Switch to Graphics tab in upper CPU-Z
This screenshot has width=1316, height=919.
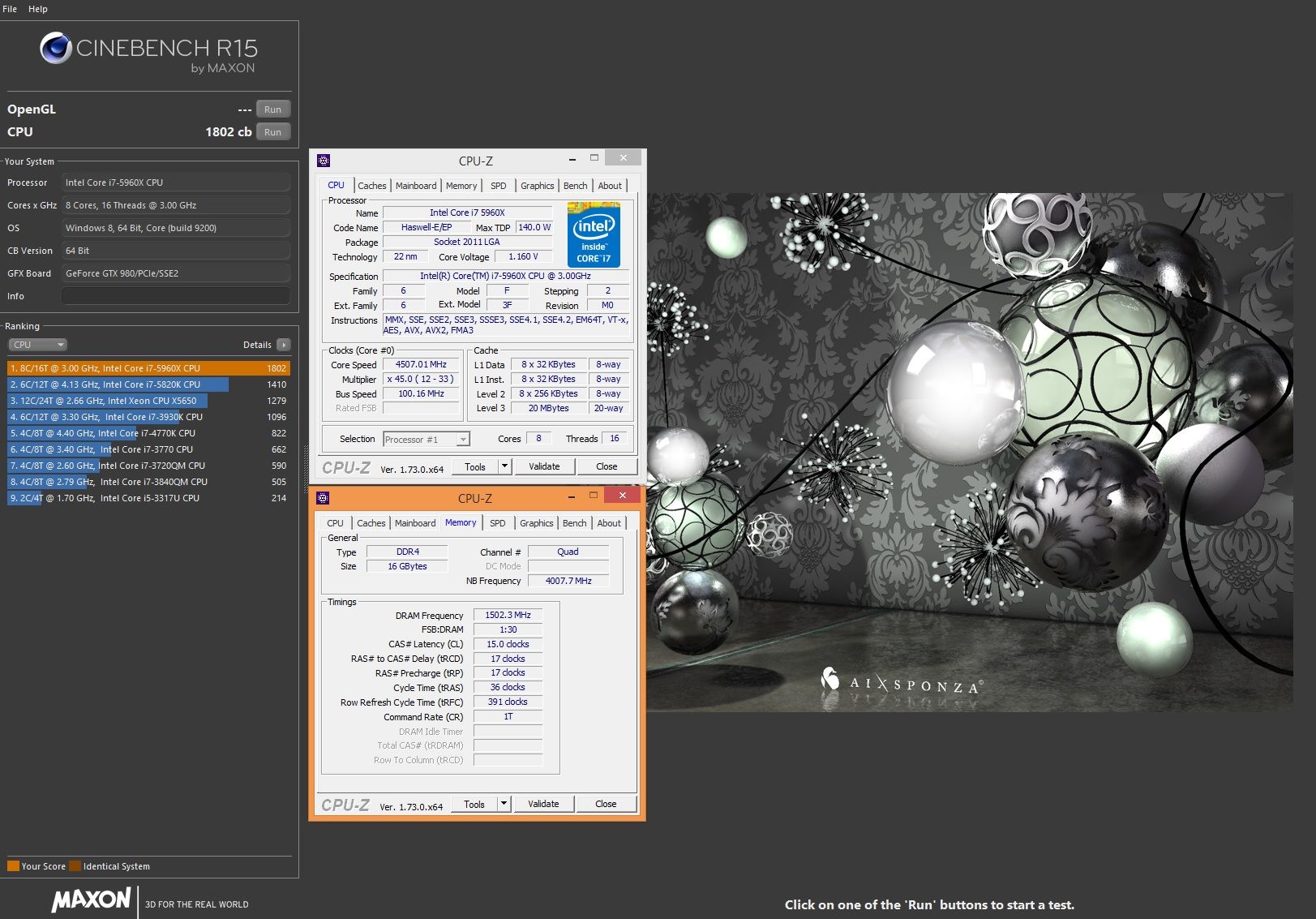pyautogui.click(x=538, y=186)
